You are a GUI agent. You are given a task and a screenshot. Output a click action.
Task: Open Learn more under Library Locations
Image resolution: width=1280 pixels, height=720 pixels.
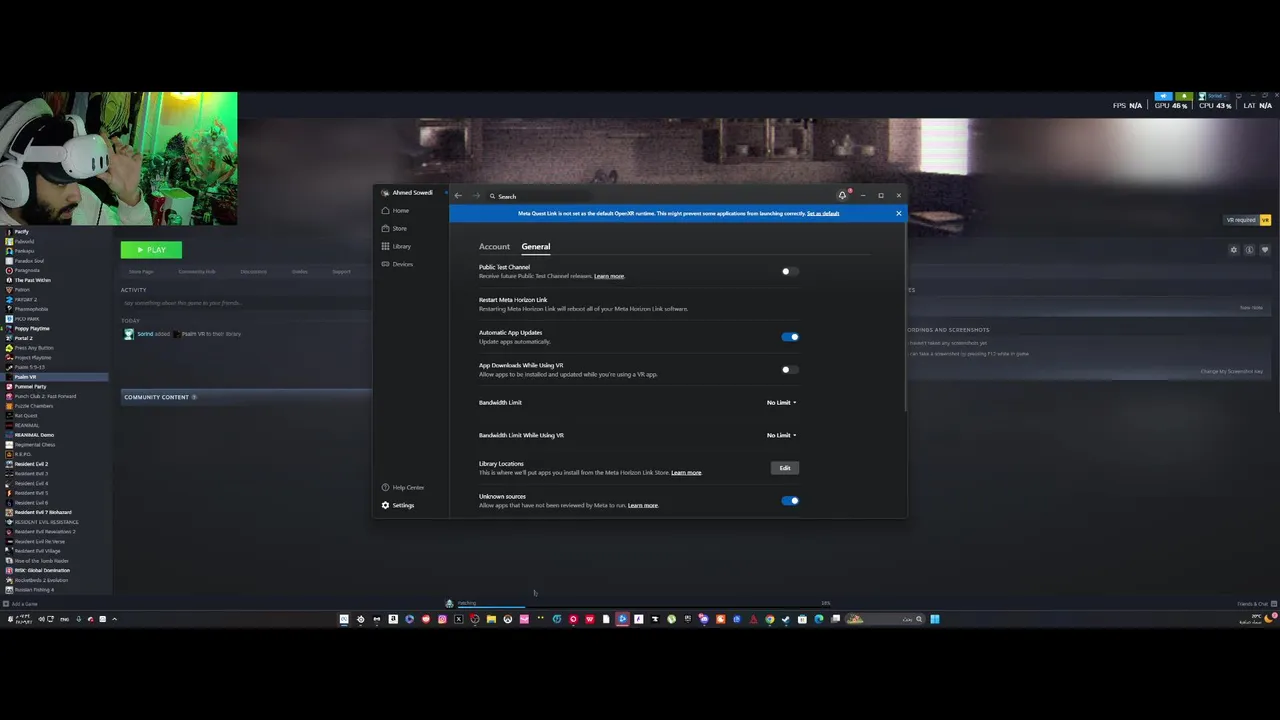coord(686,473)
